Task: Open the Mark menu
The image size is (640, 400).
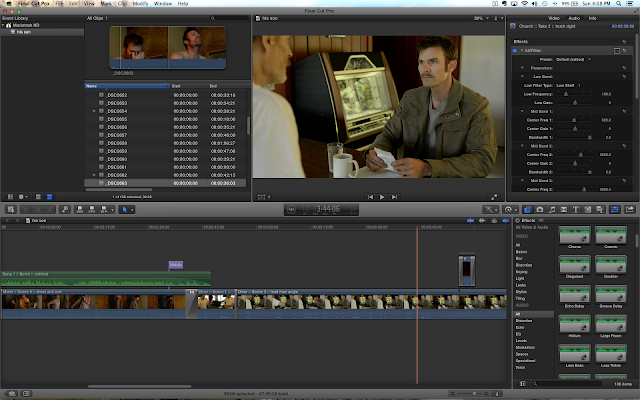Action: 106,3
